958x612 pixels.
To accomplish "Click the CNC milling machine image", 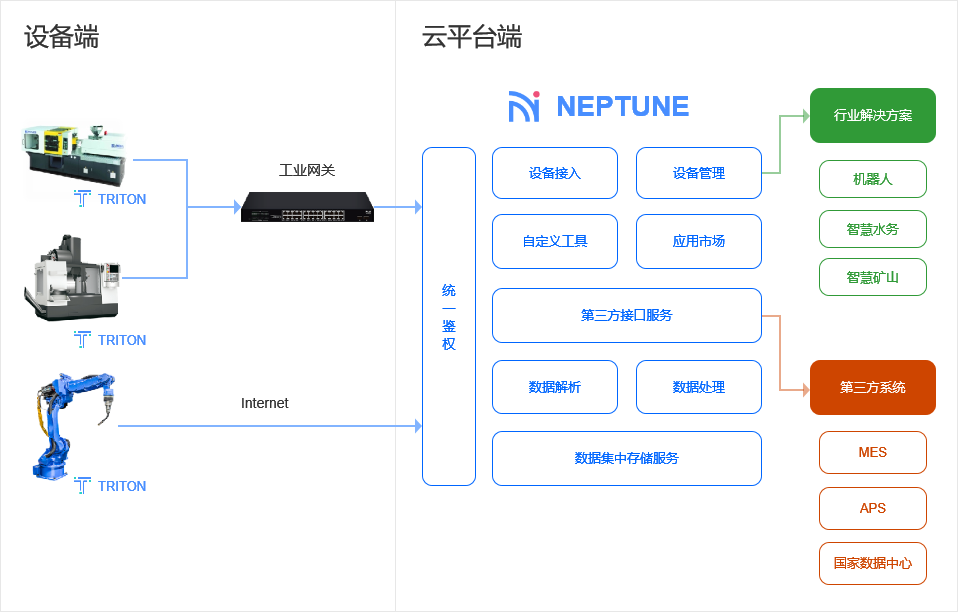I will click(x=71, y=278).
